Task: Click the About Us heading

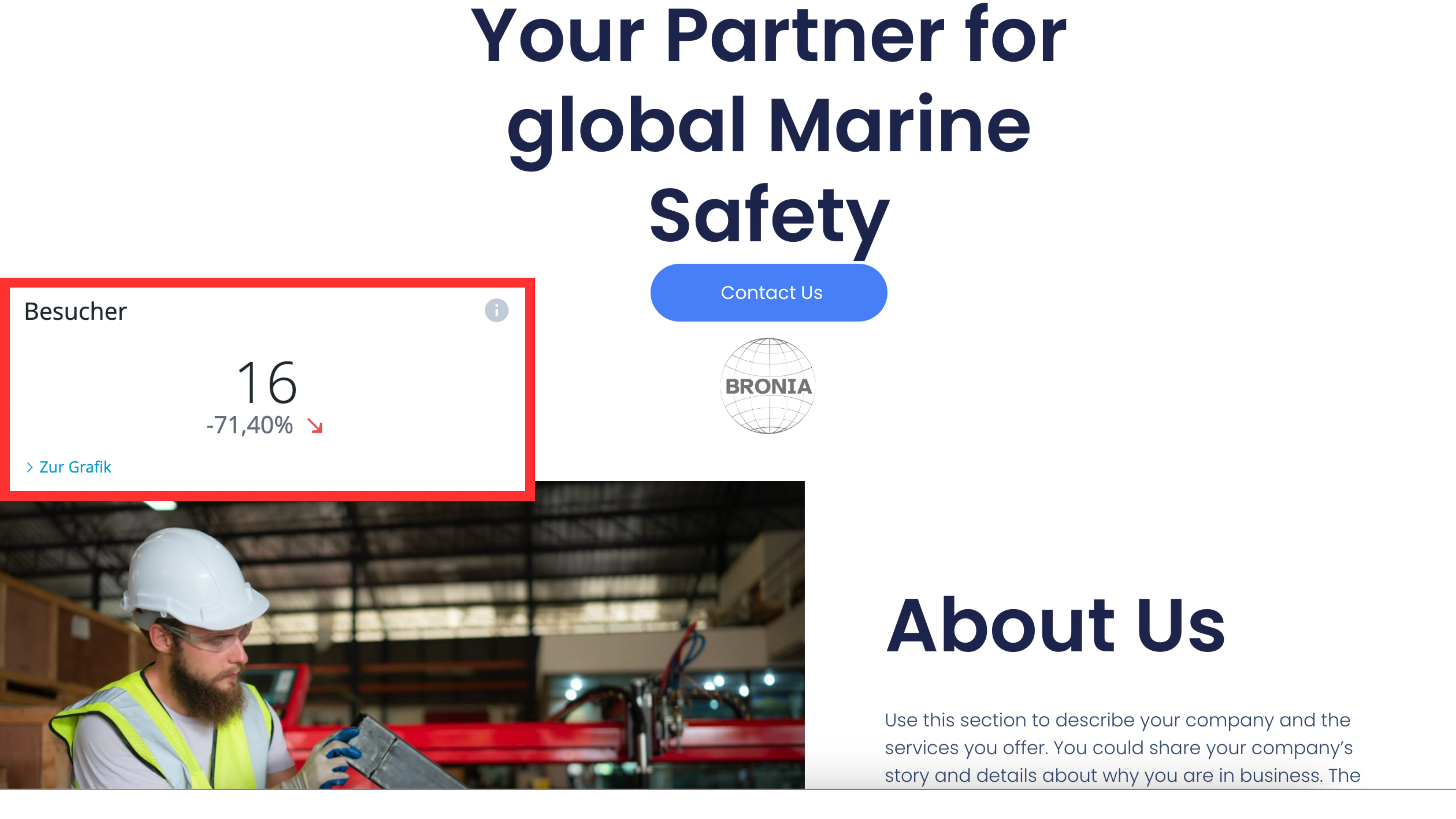Action: coord(1055,626)
